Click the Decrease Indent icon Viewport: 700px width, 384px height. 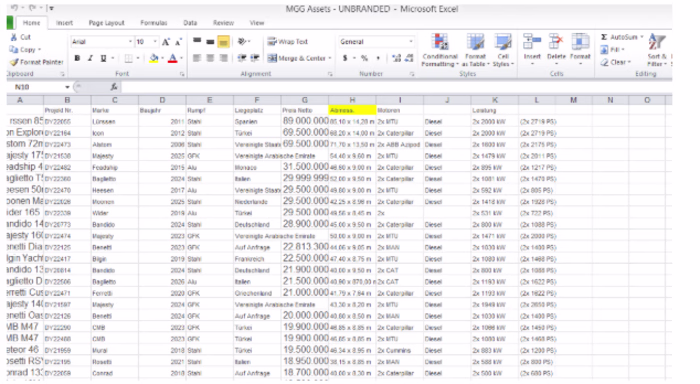coord(242,58)
